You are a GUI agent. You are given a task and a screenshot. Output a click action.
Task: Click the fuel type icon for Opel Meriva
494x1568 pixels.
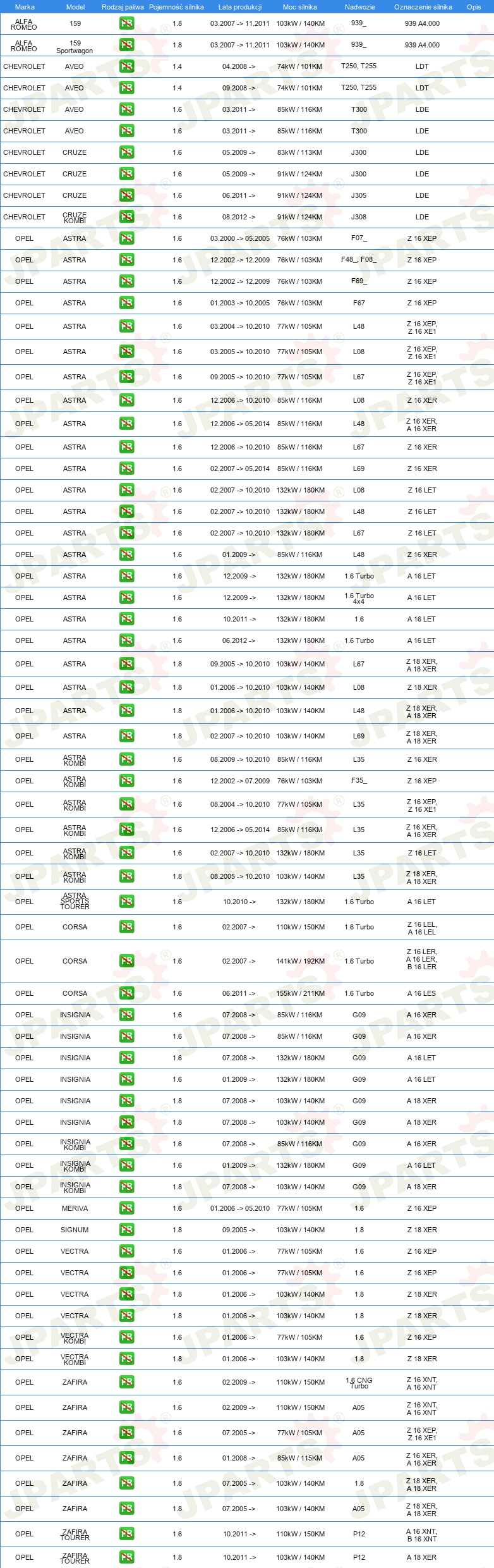[x=126, y=1208]
